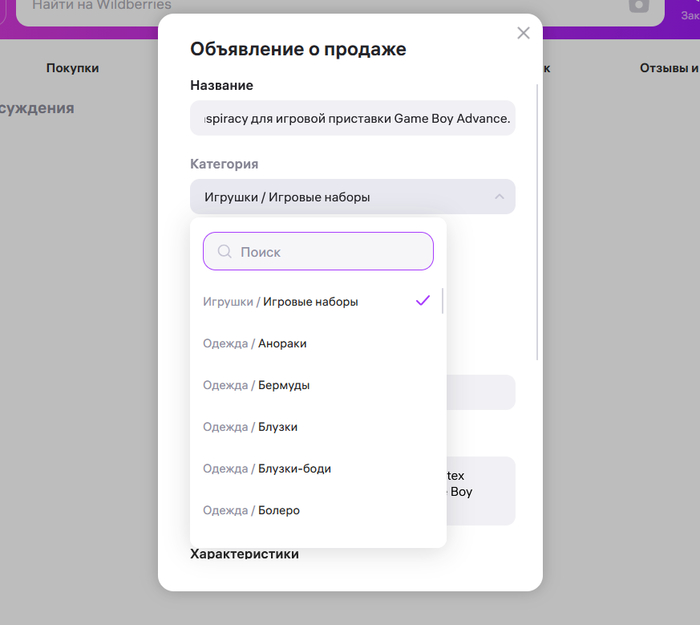Focus the Поиск category search field
The width and height of the screenshot is (700, 625).
[330, 252]
